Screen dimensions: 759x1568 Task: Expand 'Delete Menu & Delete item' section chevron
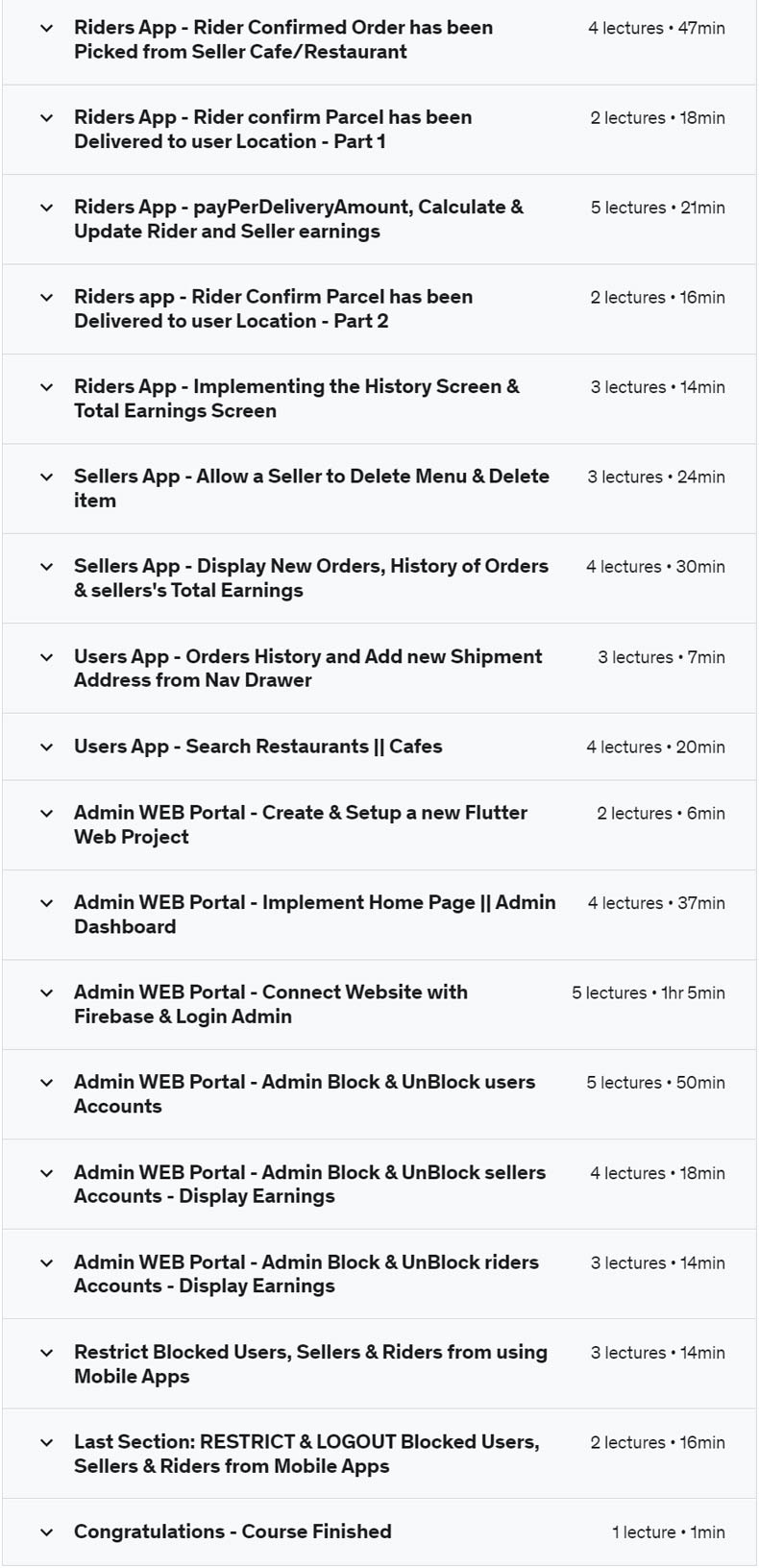tap(46, 477)
